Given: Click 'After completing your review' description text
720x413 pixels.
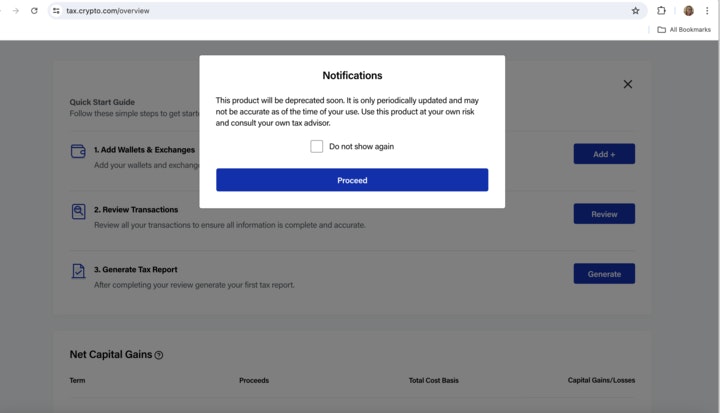Looking at the screenshot, I should (x=194, y=285).
